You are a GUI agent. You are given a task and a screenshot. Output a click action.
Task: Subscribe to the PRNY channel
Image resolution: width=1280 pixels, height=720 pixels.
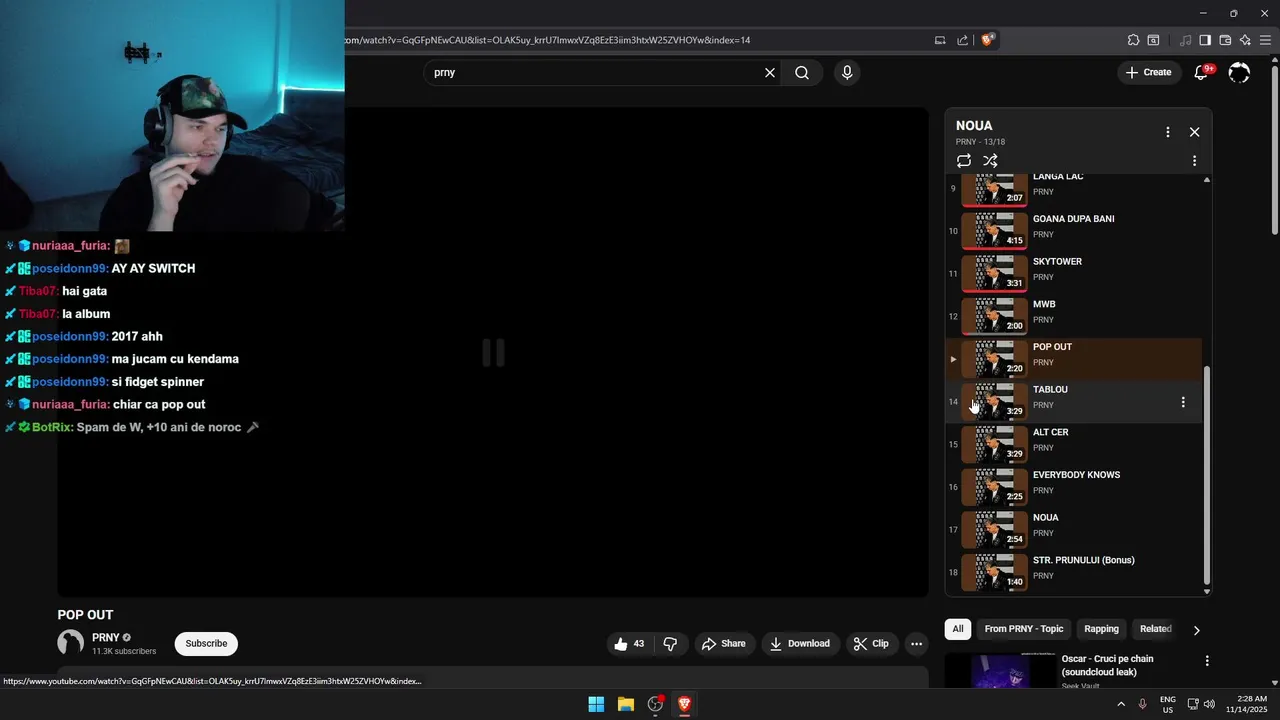(x=206, y=644)
